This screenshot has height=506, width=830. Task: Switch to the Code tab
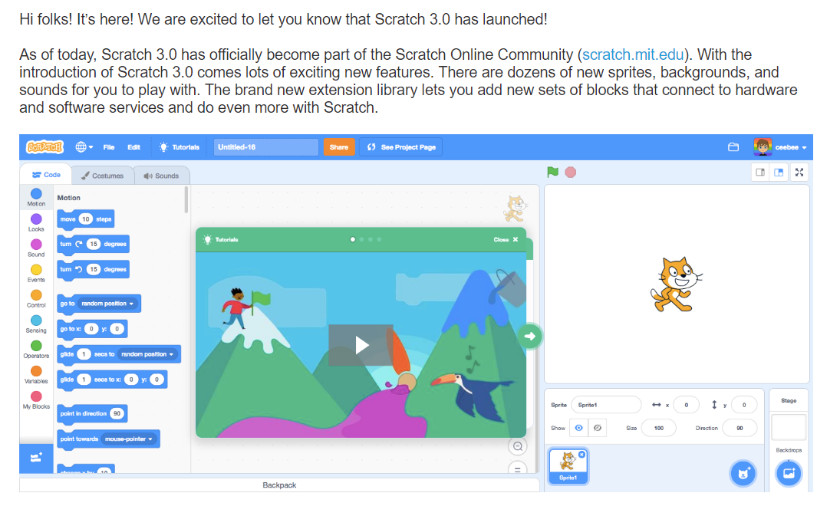[46, 174]
